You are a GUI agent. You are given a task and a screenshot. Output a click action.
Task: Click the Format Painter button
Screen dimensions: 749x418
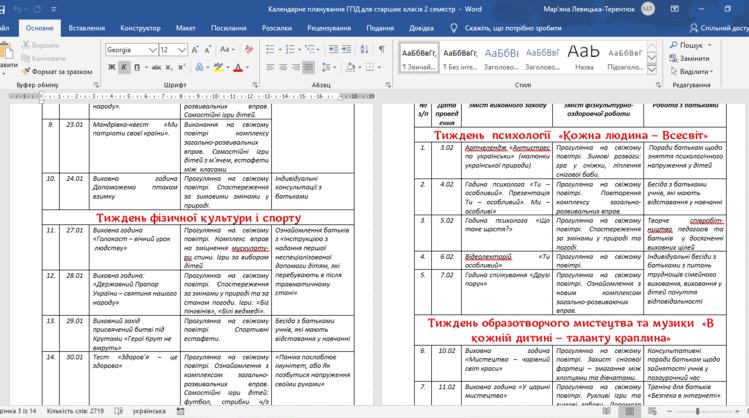tap(57, 72)
